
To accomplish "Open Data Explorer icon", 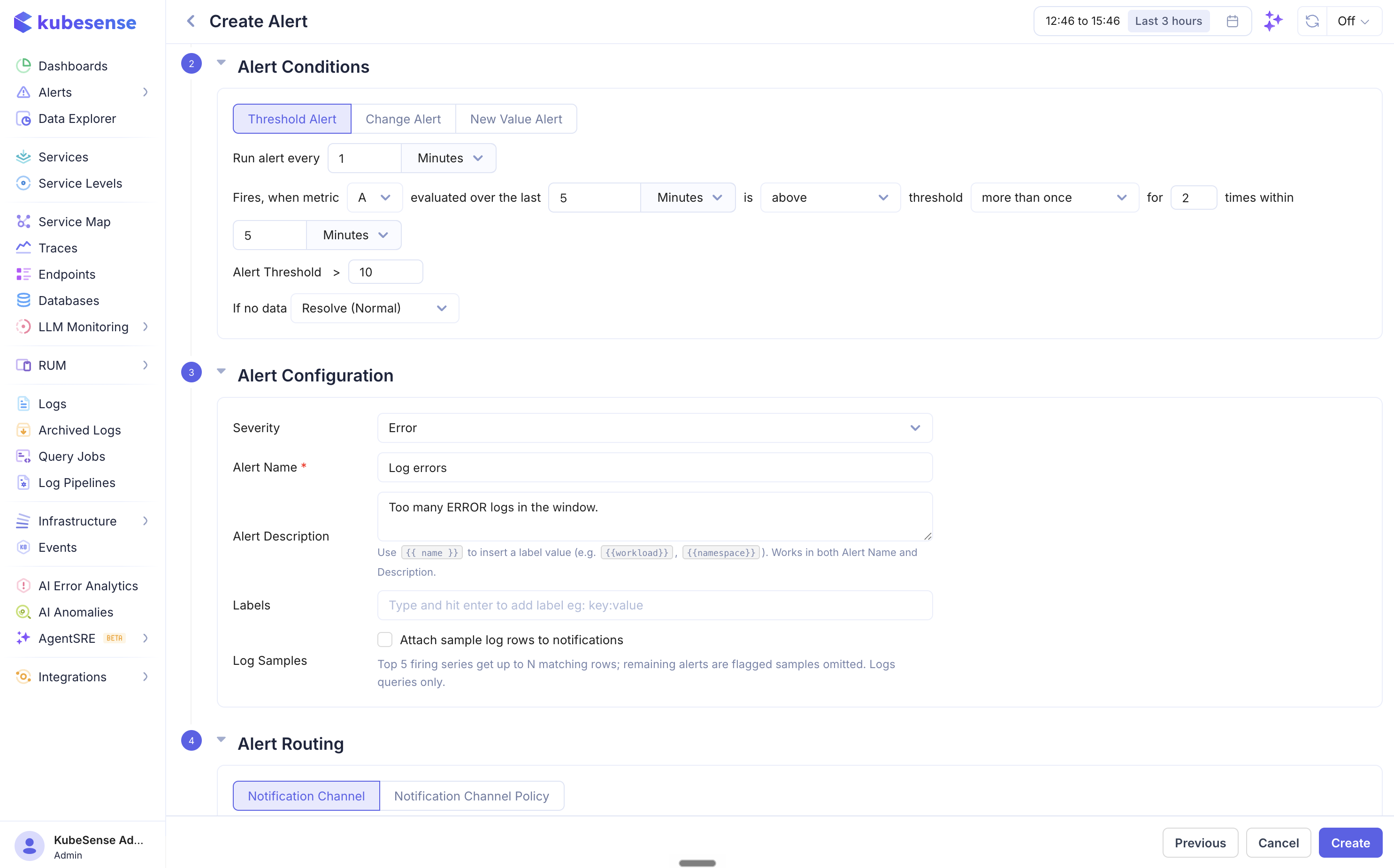I will (23, 118).
